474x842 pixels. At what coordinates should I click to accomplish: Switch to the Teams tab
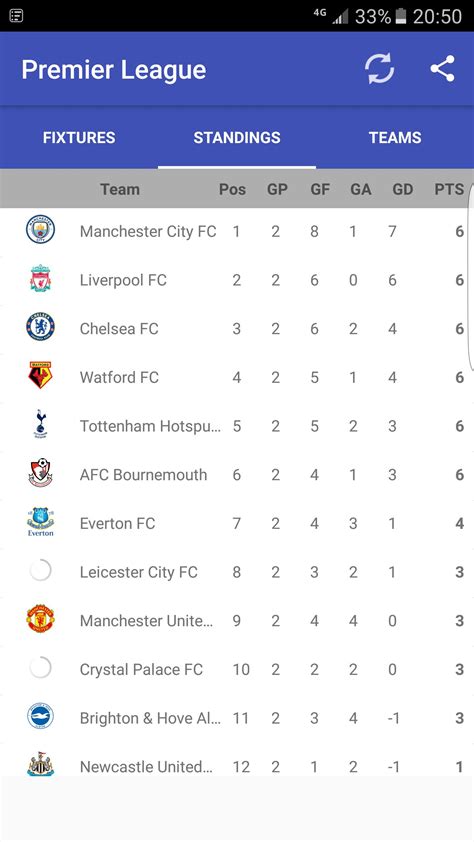coord(395,137)
